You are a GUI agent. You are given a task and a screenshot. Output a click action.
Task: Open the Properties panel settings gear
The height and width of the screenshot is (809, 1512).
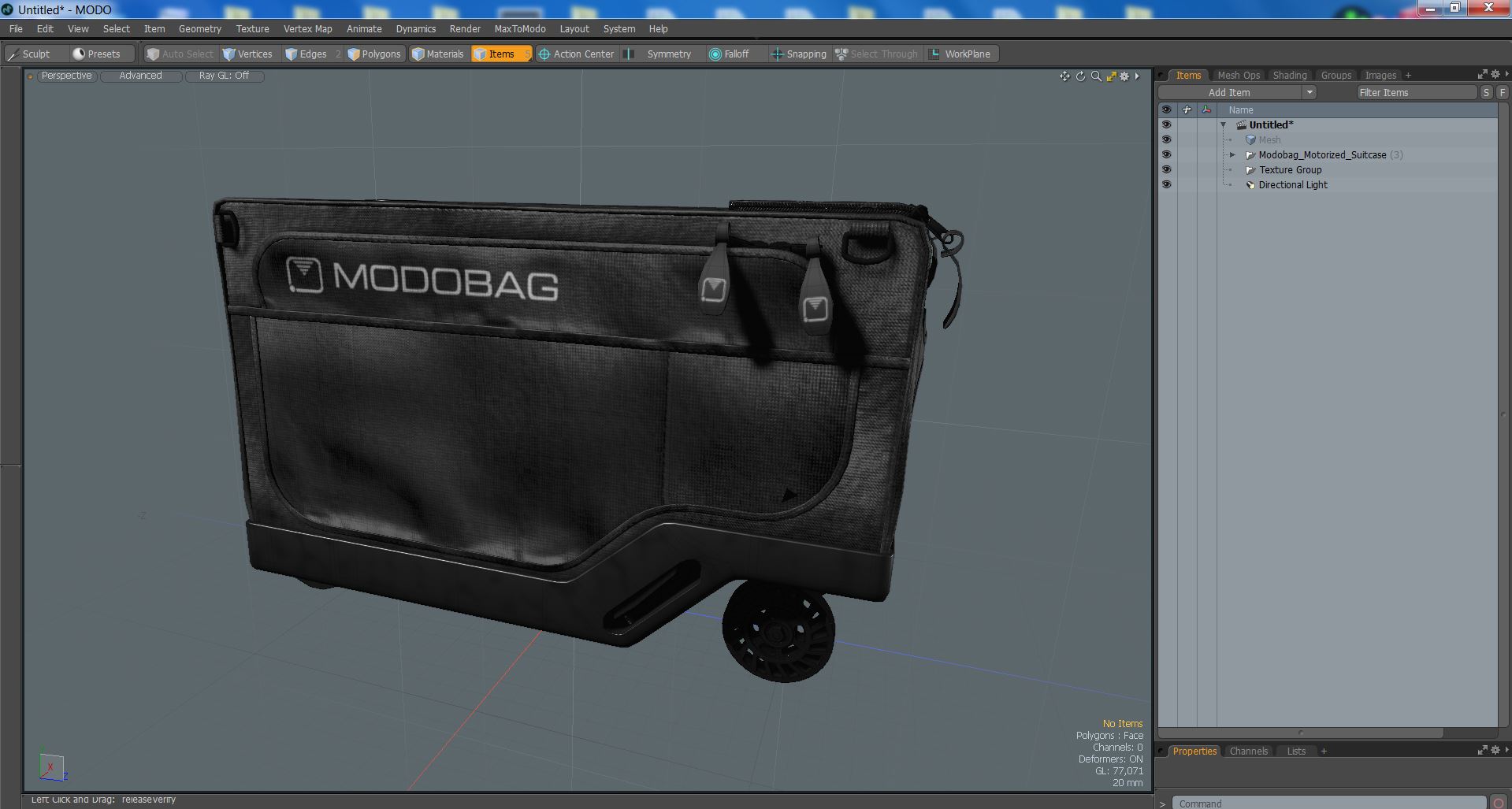coord(1495,750)
